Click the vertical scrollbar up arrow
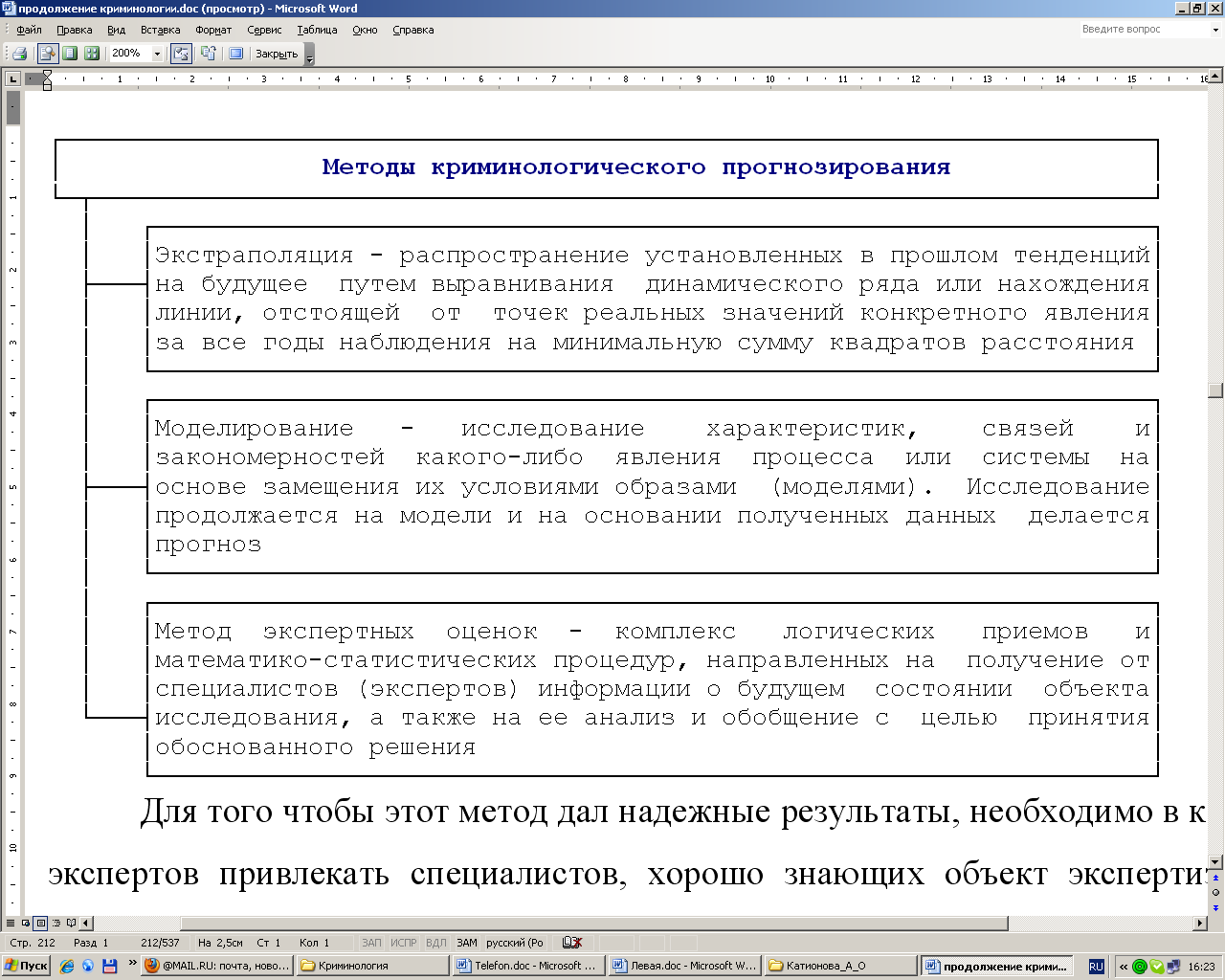 [1215, 77]
